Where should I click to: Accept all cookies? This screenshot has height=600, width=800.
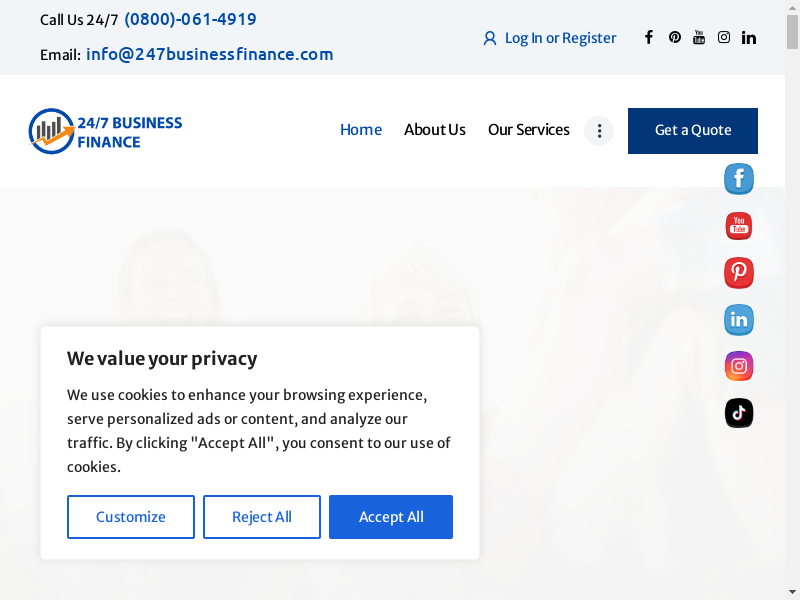click(391, 517)
